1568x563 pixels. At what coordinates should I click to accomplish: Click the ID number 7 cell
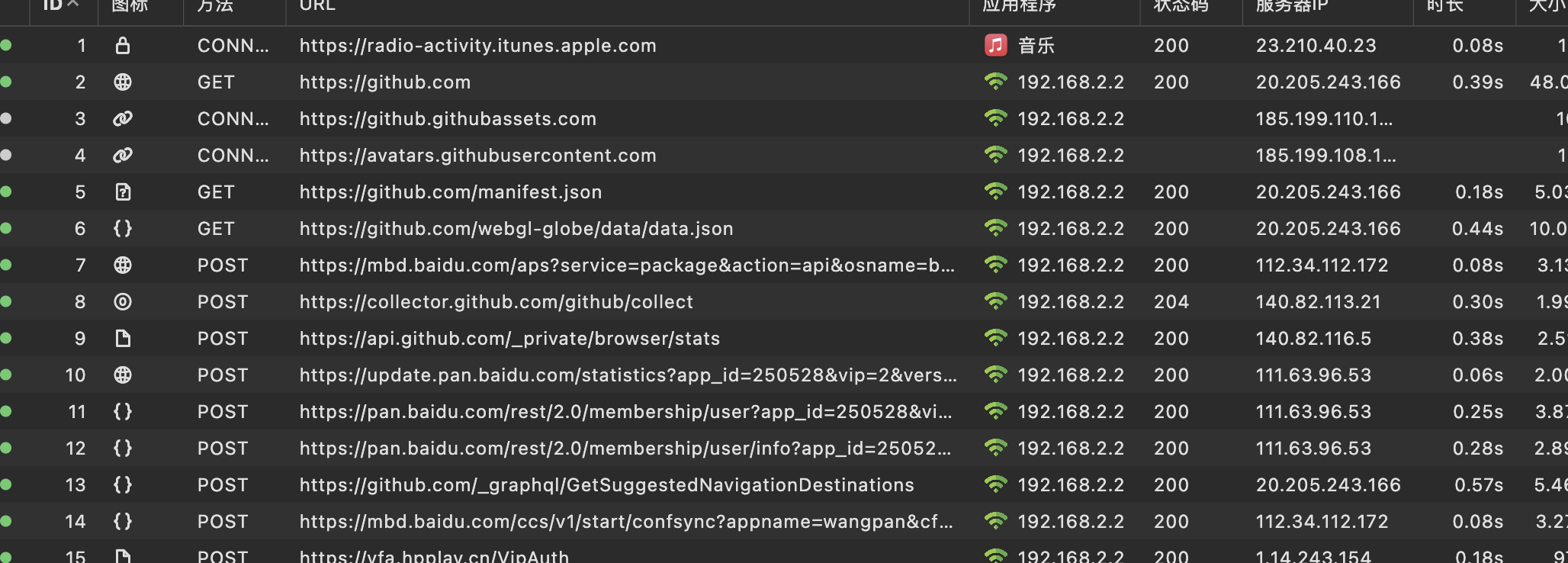click(x=80, y=265)
